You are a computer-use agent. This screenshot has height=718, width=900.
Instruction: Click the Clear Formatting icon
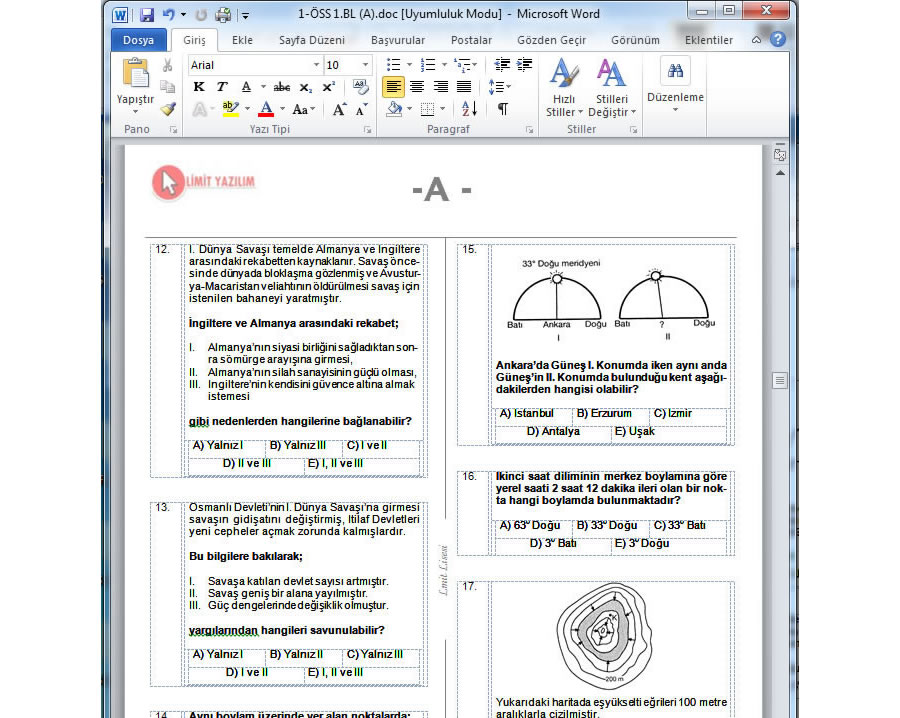pos(362,87)
